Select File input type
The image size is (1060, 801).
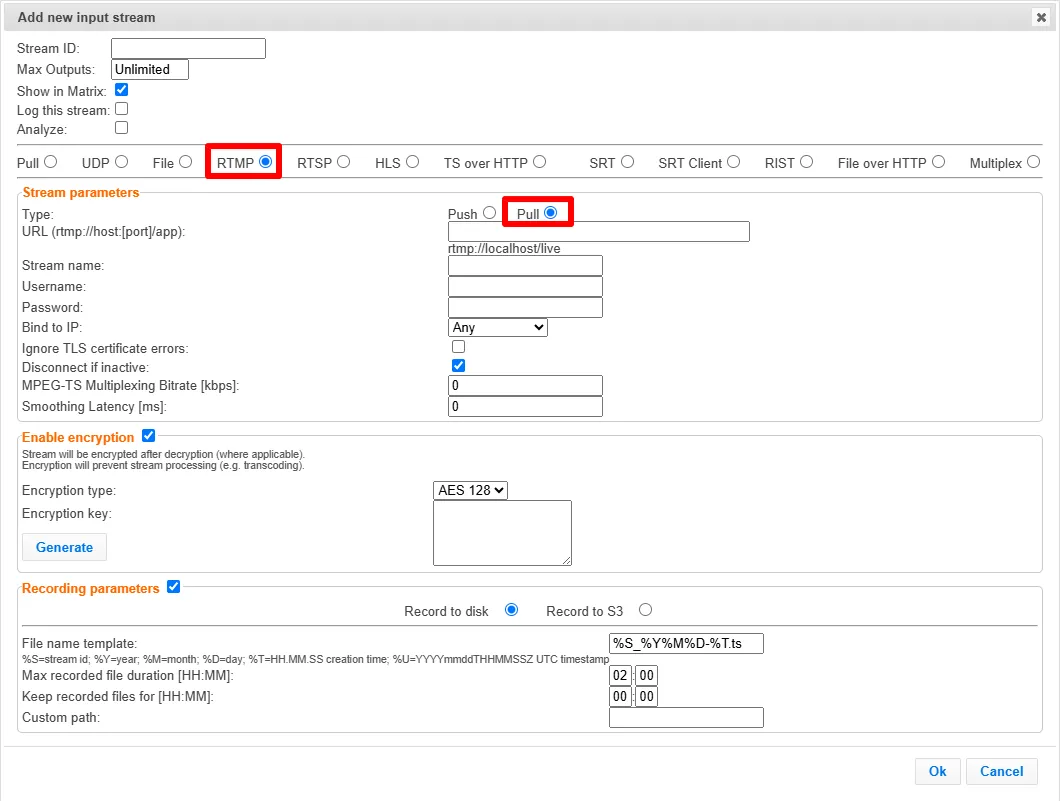pyautogui.click(x=186, y=162)
